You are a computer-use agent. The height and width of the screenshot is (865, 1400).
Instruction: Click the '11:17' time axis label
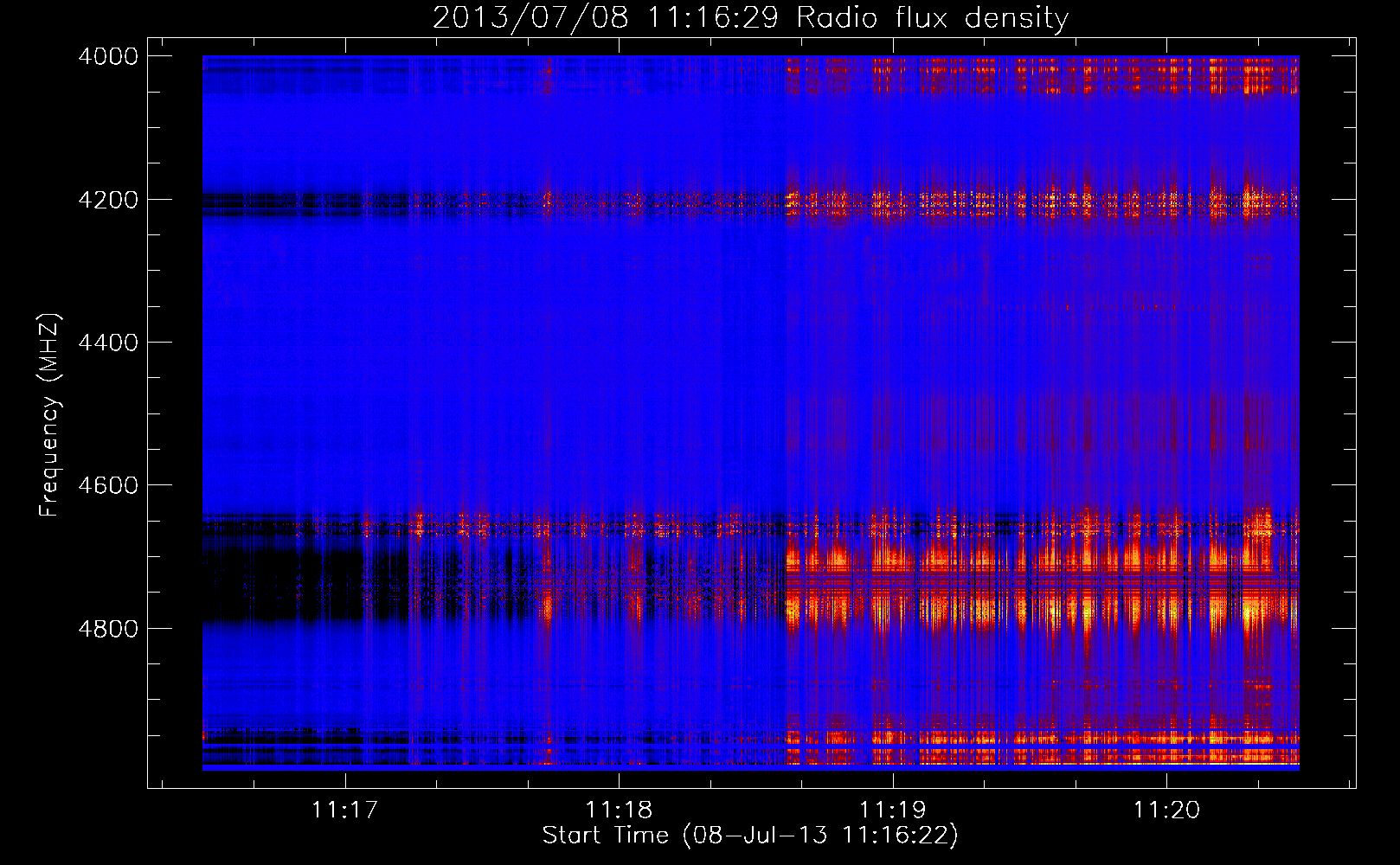pos(345,810)
